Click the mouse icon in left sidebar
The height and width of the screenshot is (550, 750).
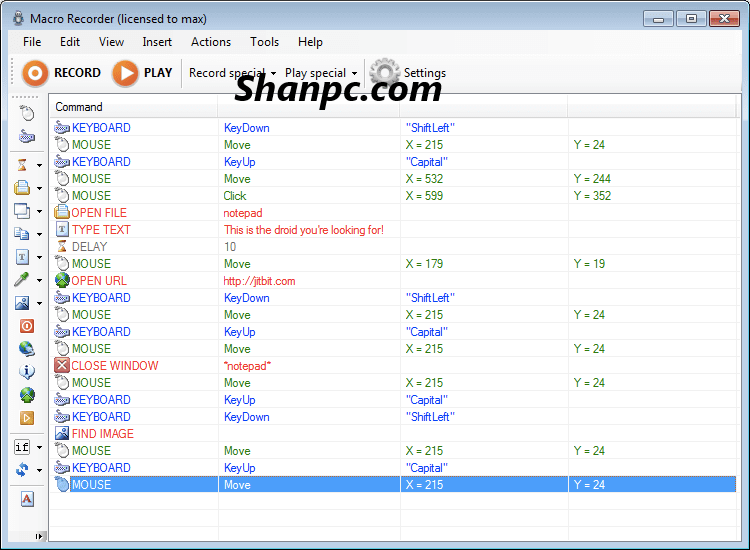click(x=27, y=113)
